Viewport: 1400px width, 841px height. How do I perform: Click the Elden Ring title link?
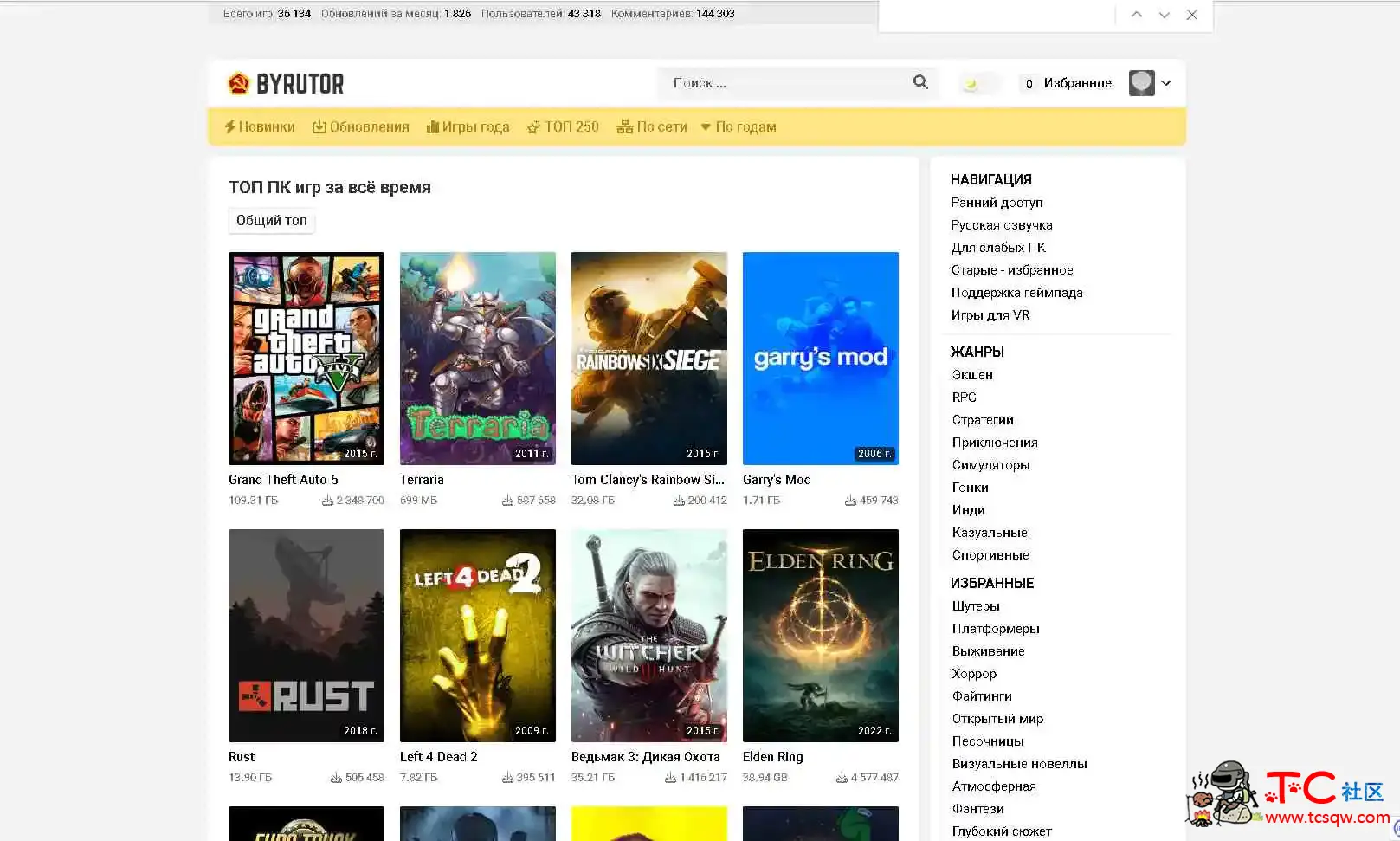click(x=773, y=757)
